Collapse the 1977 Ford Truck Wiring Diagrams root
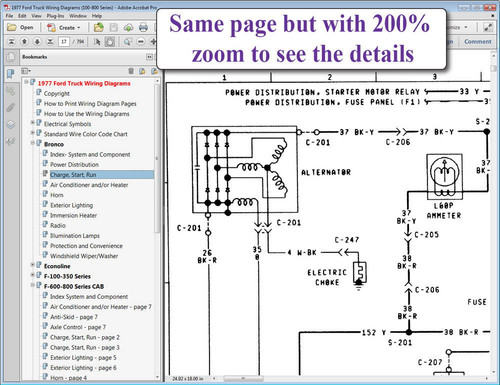This screenshot has width=500, height=385. 26,82
